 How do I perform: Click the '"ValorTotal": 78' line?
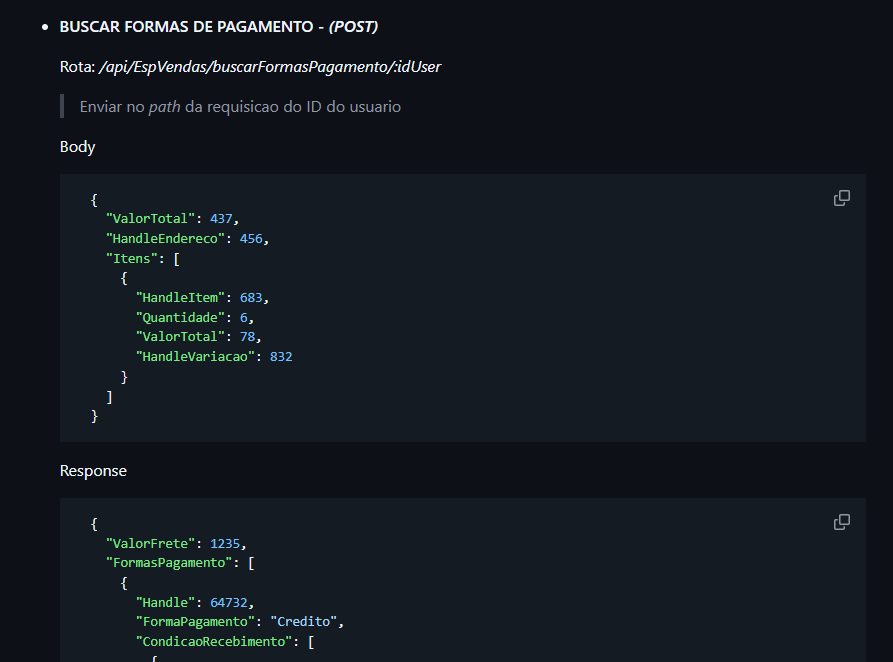click(198, 337)
